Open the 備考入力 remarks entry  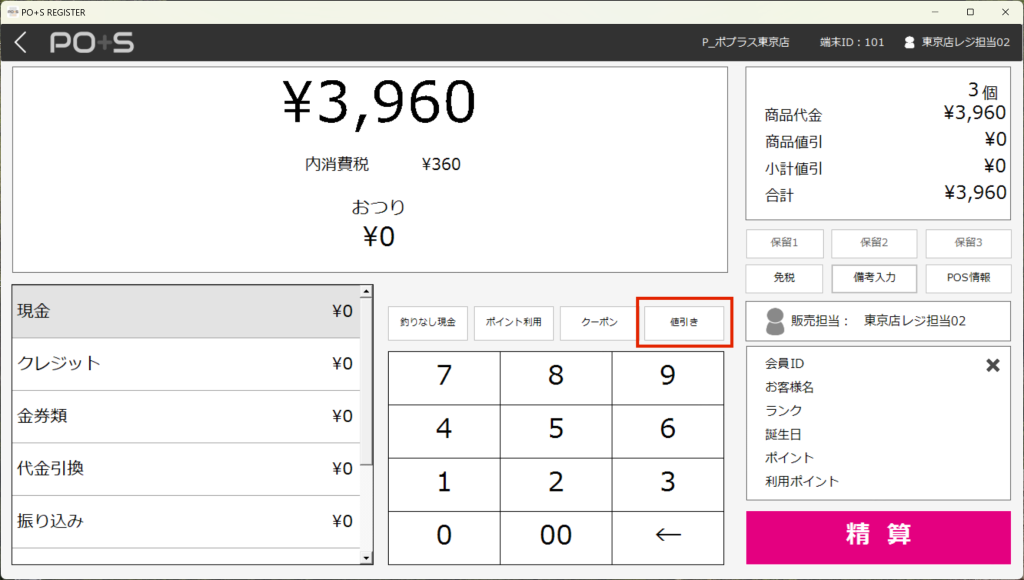874,277
